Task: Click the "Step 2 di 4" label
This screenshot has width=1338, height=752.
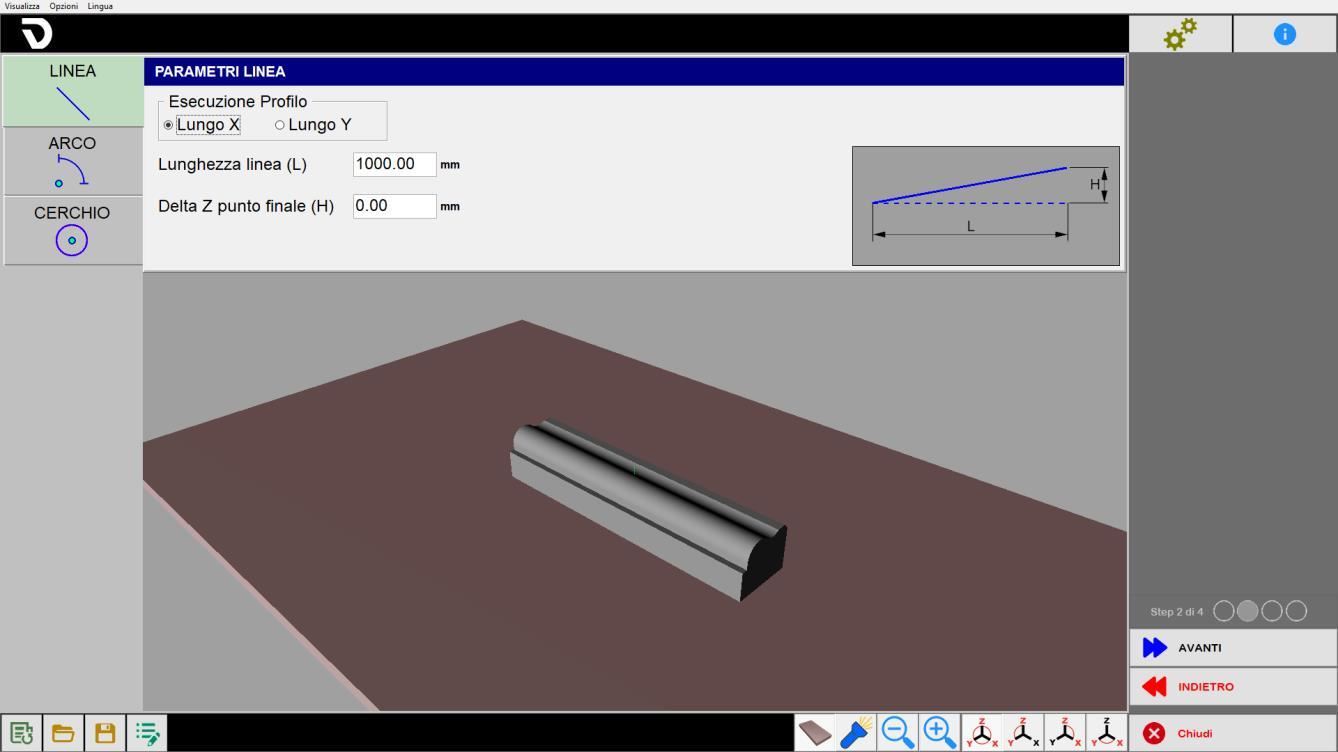Action: tap(1177, 612)
